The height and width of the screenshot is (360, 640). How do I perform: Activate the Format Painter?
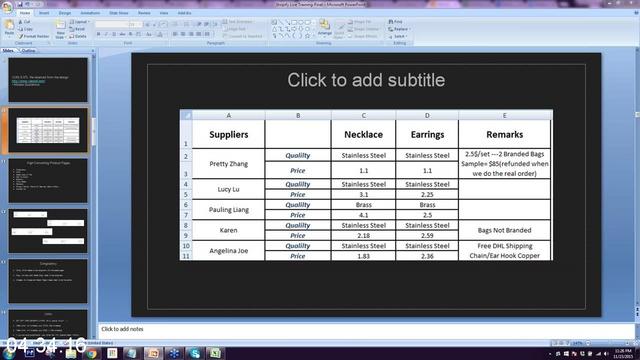point(33,36)
